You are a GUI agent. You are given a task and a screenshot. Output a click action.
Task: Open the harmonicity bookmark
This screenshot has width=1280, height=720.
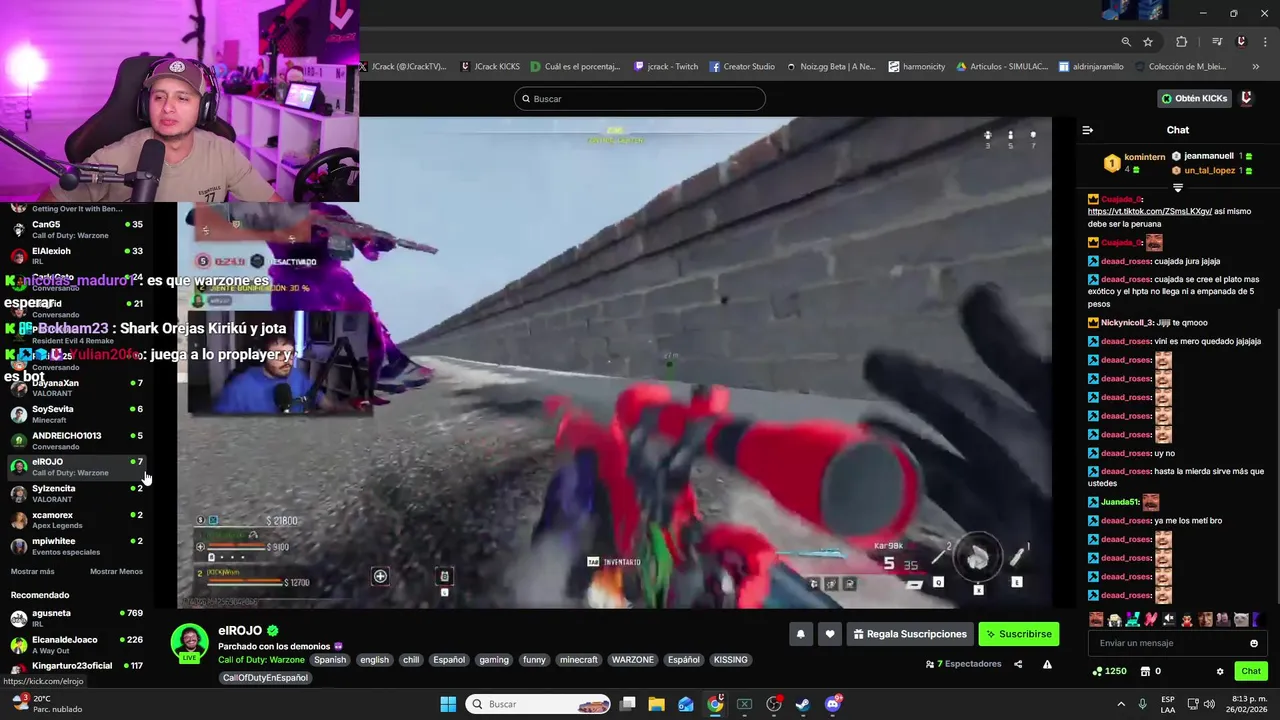coord(916,67)
